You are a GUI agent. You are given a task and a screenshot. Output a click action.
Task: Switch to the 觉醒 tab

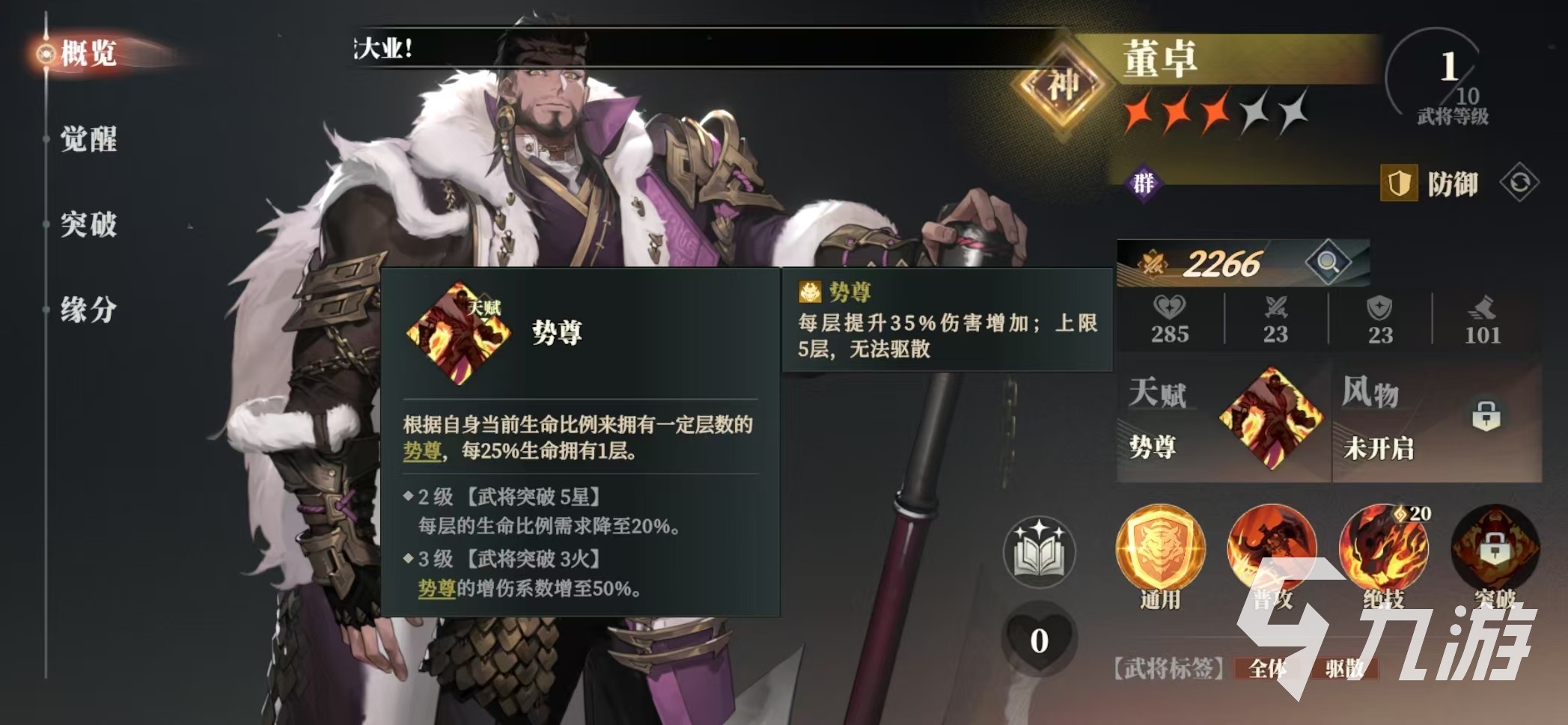pos(88,139)
